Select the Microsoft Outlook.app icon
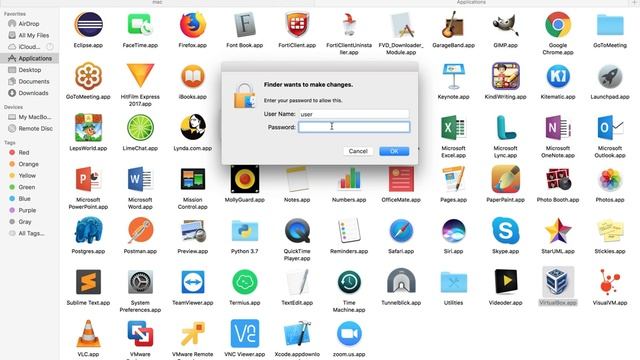This screenshot has width=640, height=360. point(610,128)
